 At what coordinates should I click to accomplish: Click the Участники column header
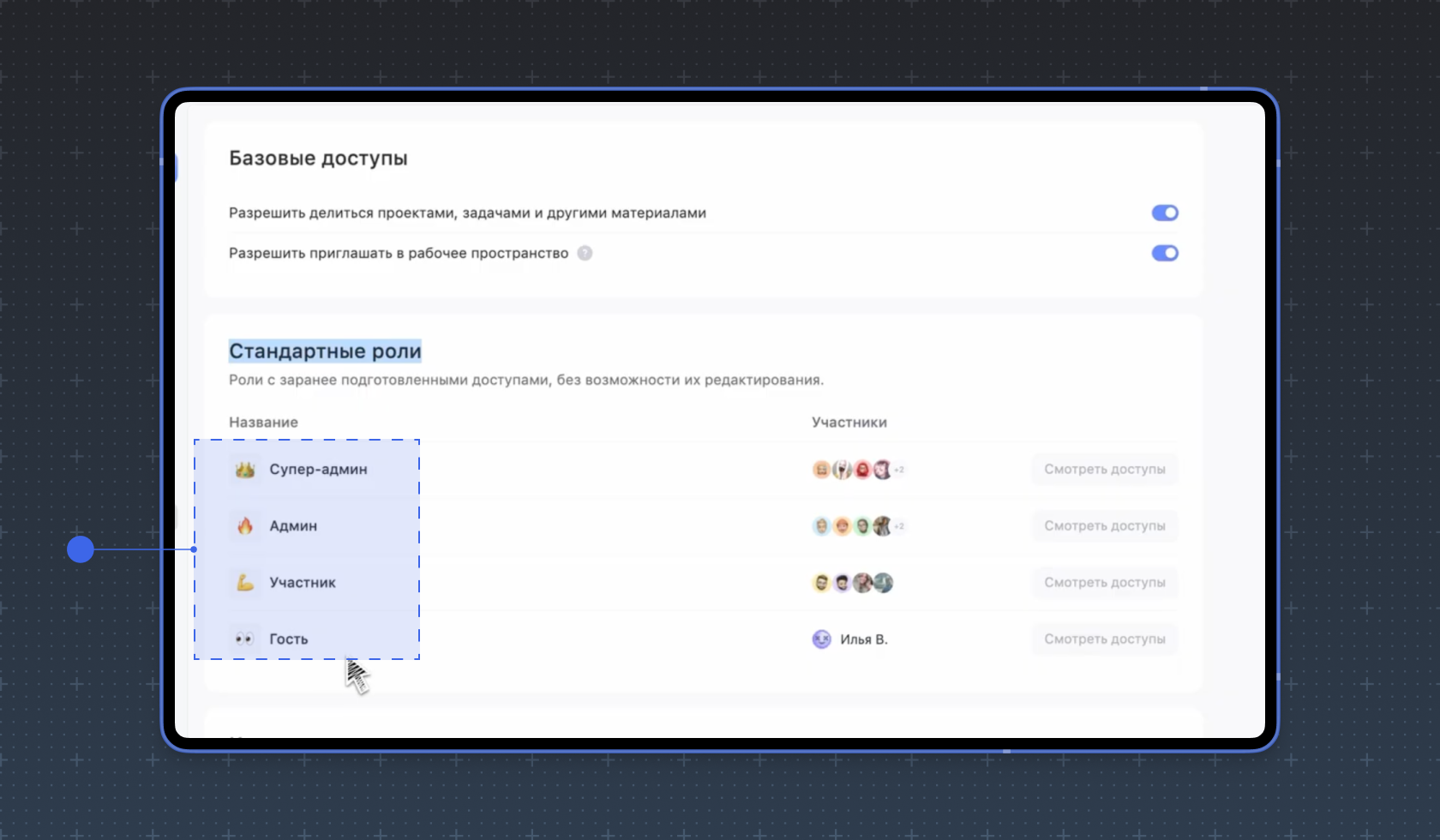(x=849, y=422)
